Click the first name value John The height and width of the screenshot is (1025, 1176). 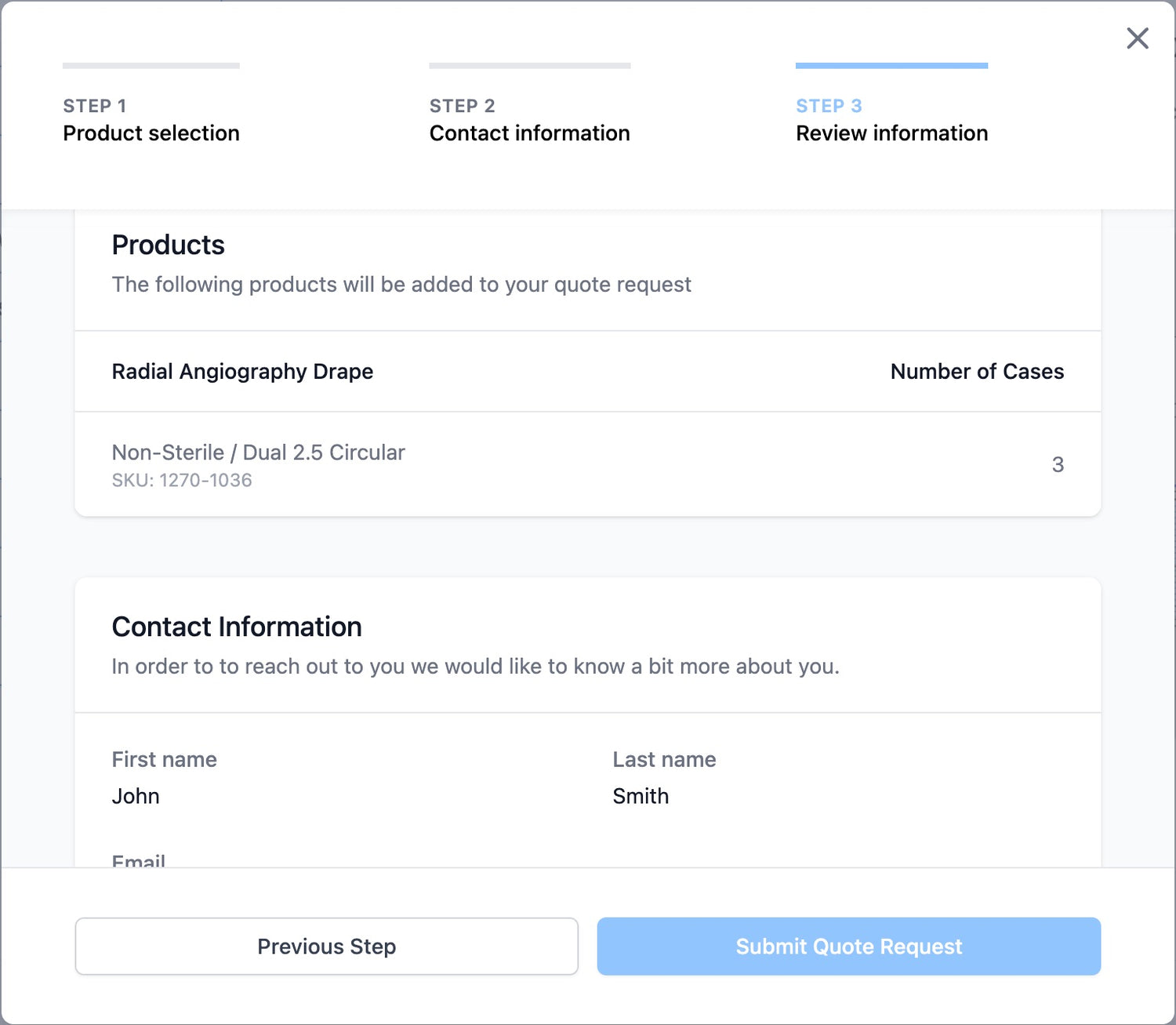coord(136,797)
